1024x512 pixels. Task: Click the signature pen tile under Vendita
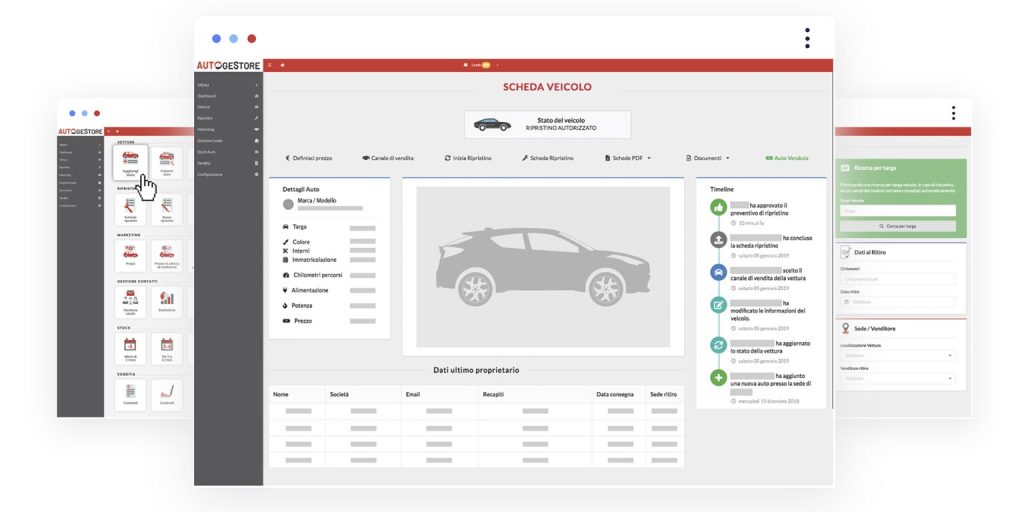(167, 395)
